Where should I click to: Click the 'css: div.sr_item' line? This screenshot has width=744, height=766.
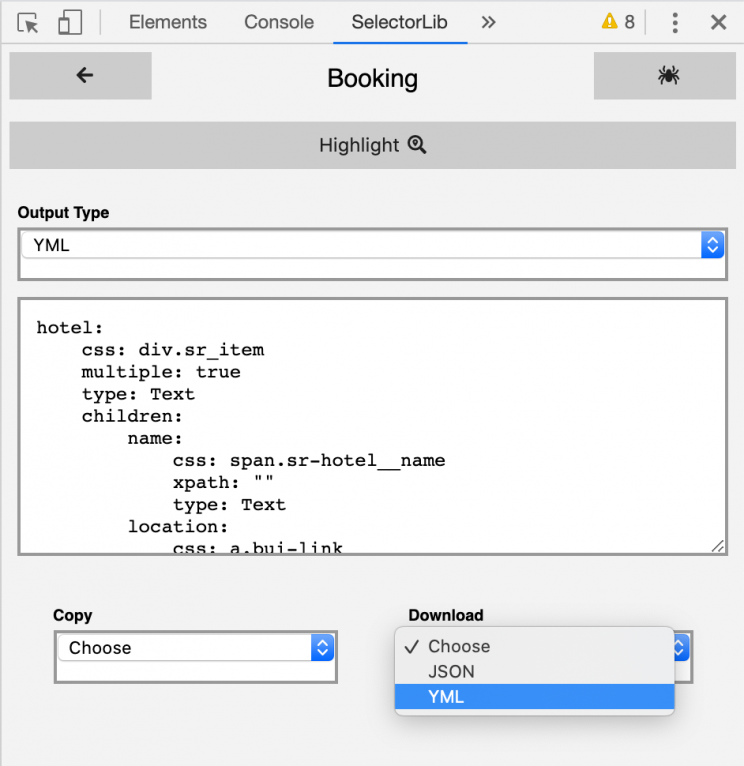tap(173, 350)
